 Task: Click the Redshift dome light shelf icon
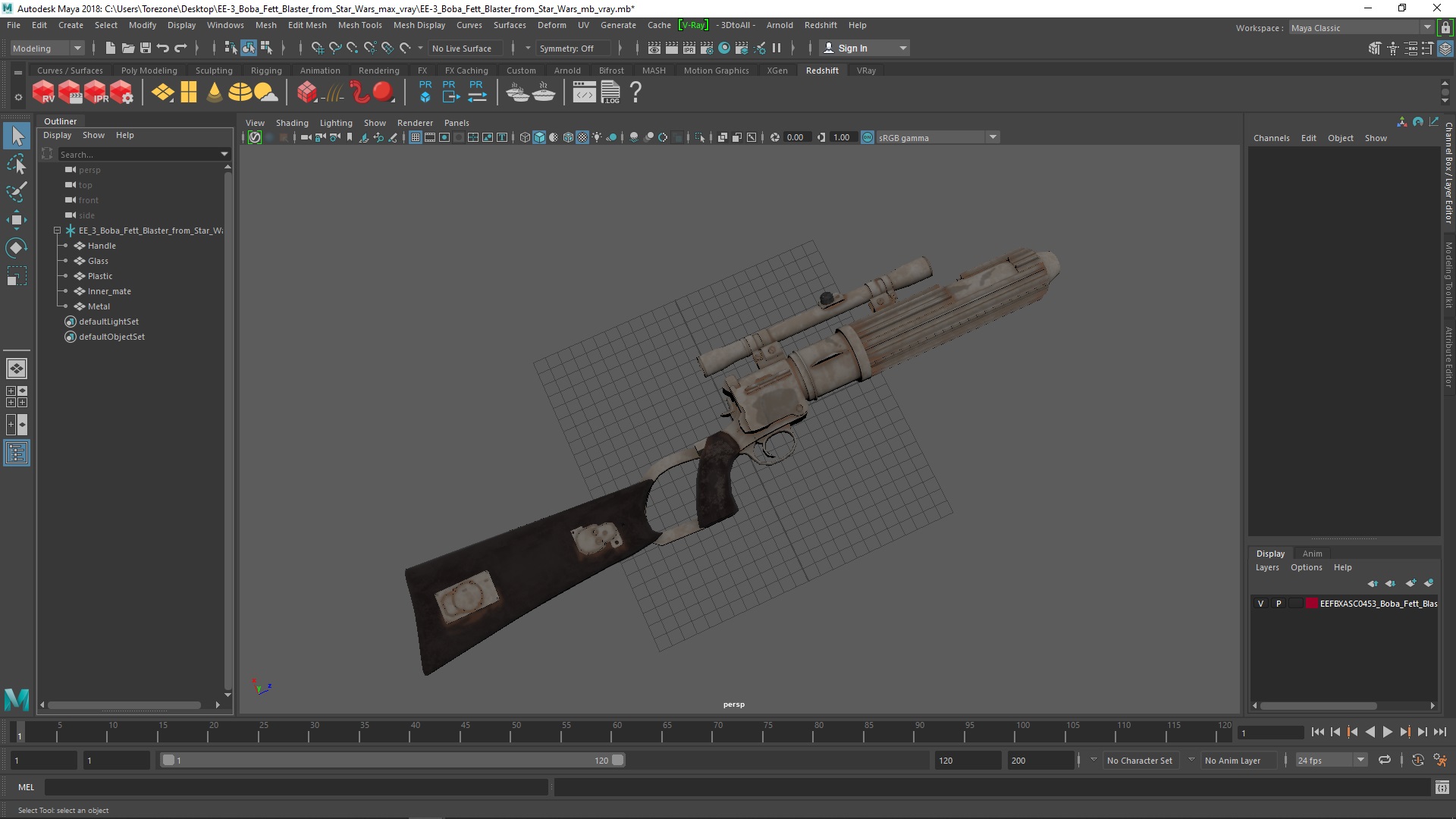click(x=240, y=93)
